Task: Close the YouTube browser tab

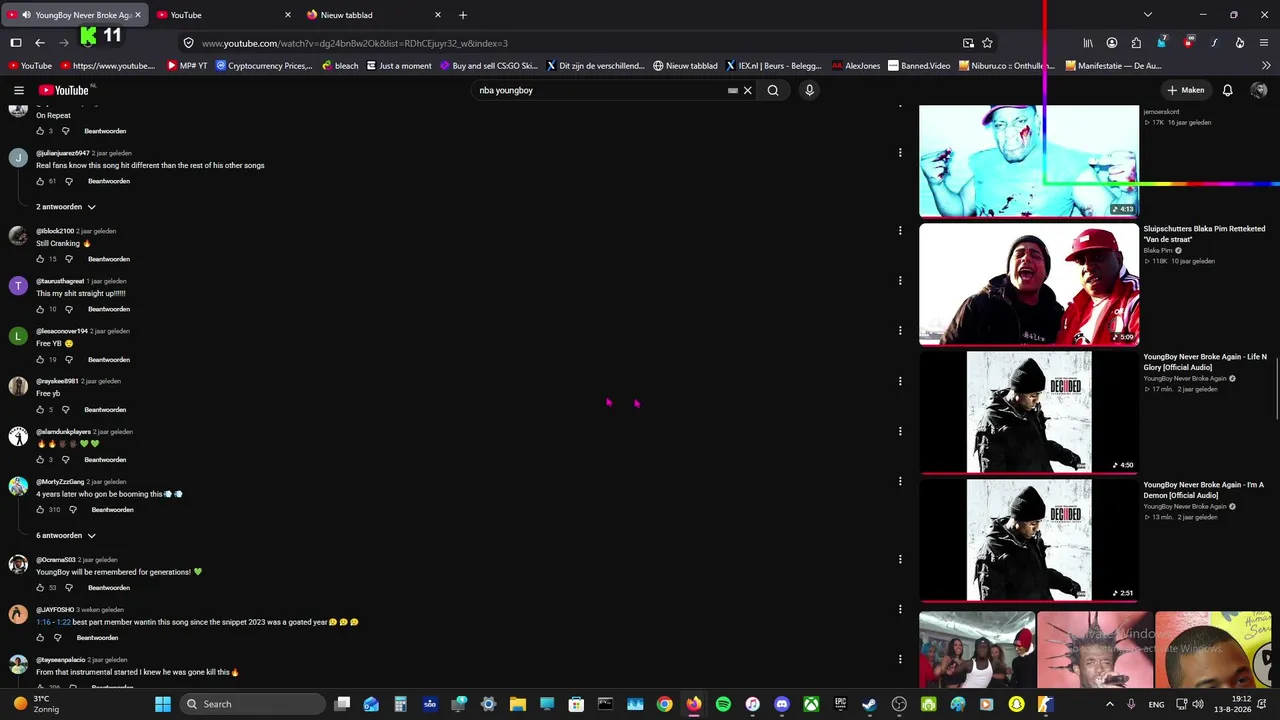Action: pyautogui.click(x=288, y=15)
